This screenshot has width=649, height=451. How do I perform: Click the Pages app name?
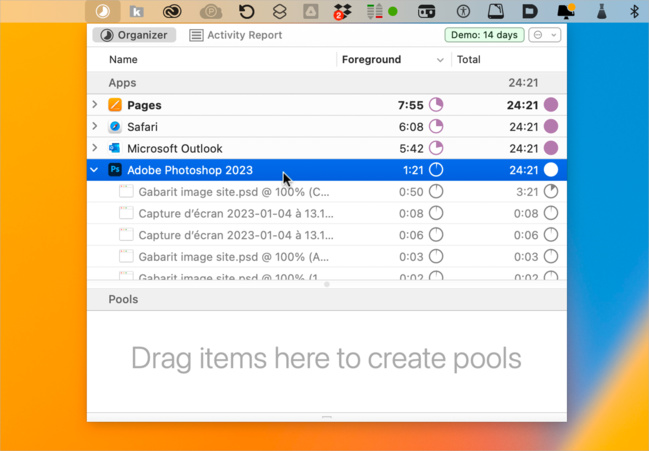coord(144,106)
